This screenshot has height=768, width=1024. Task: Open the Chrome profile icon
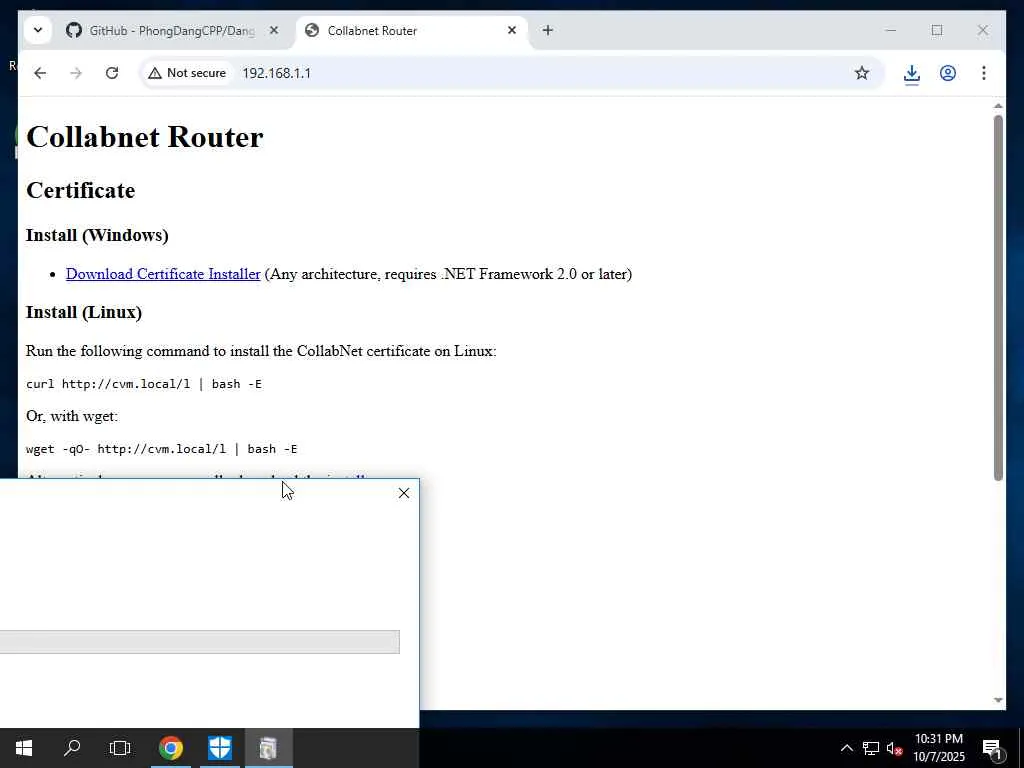tap(948, 73)
